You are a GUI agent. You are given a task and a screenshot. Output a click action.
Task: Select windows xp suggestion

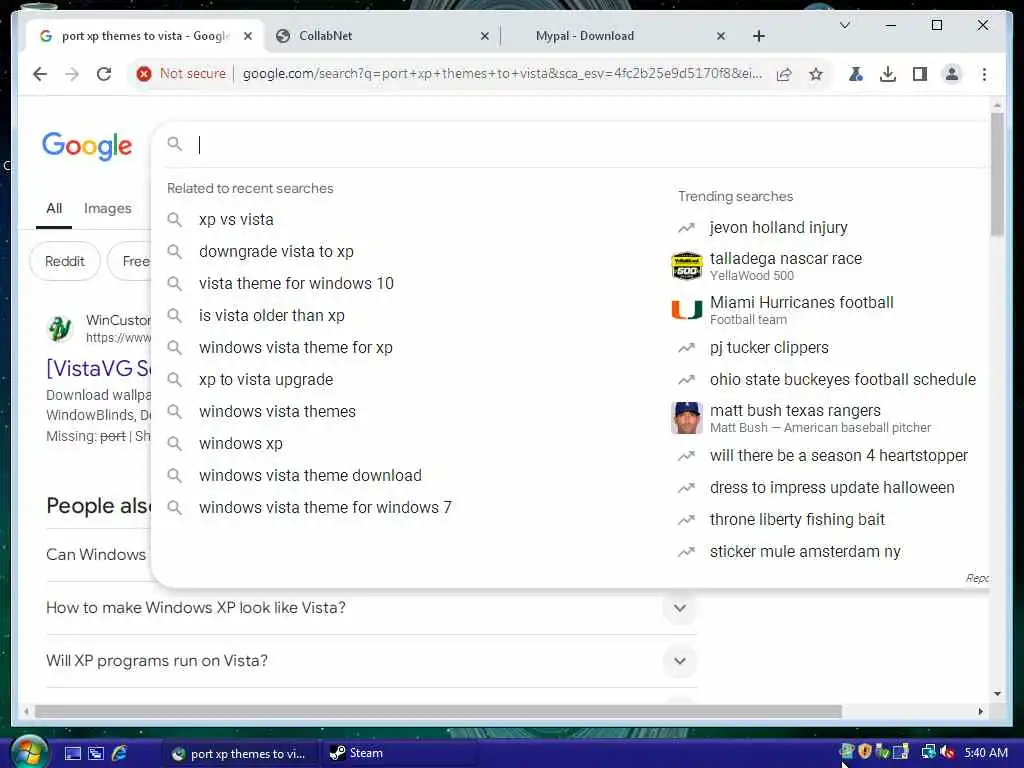tap(241, 444)
